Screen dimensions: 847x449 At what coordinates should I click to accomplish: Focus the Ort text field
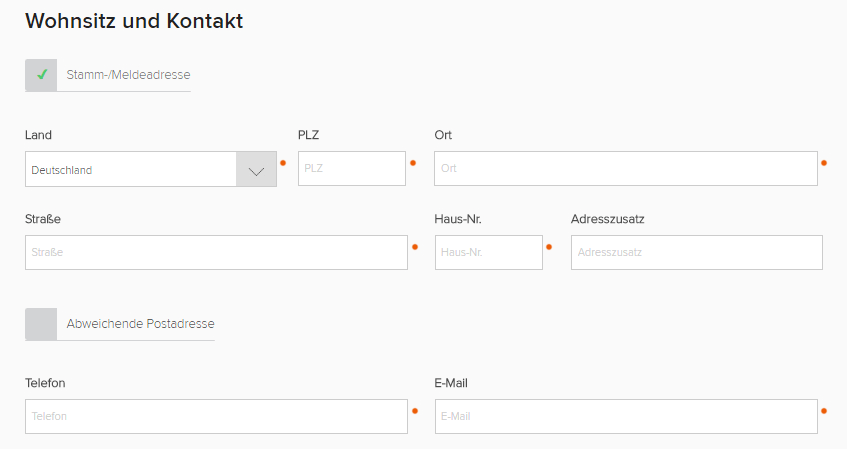(625, 169)
